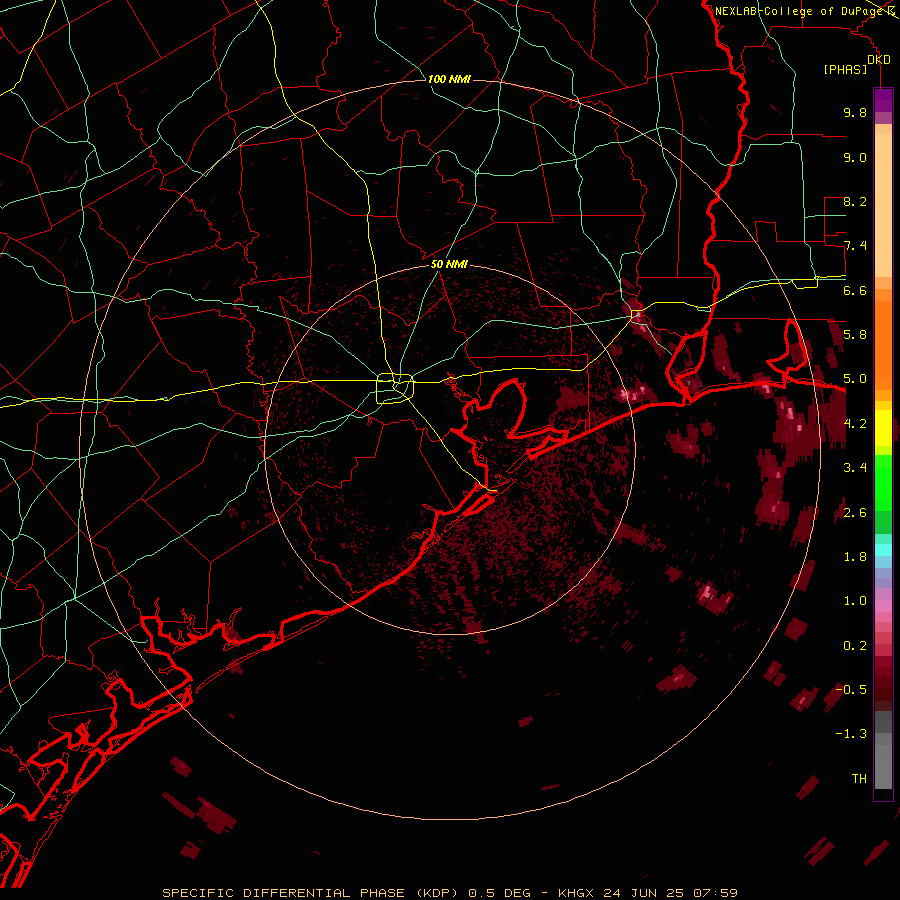
Task: Click the DKD label above the legend
Action: [x=879, y=59]
